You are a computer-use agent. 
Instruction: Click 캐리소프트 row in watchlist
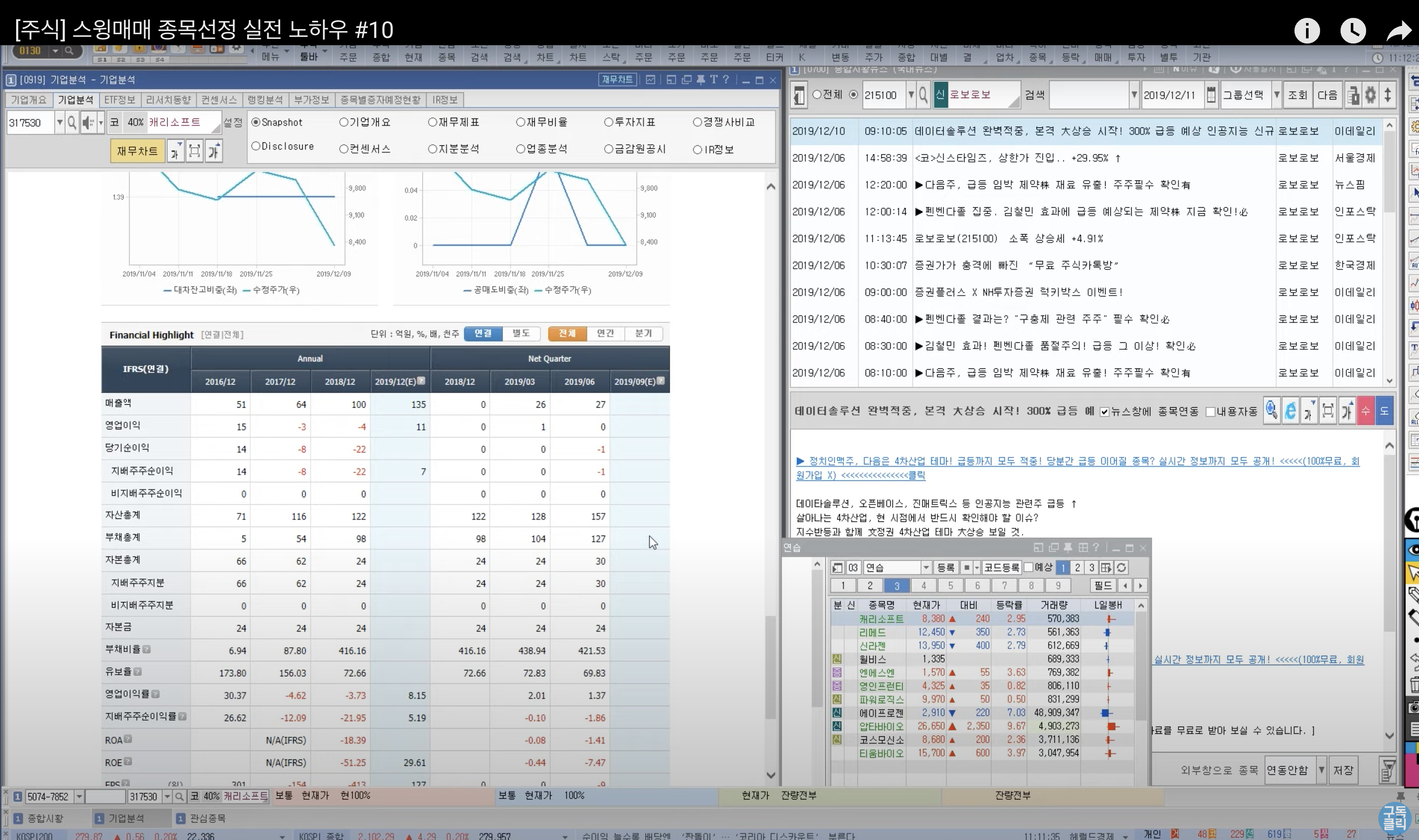pos(881,619)
